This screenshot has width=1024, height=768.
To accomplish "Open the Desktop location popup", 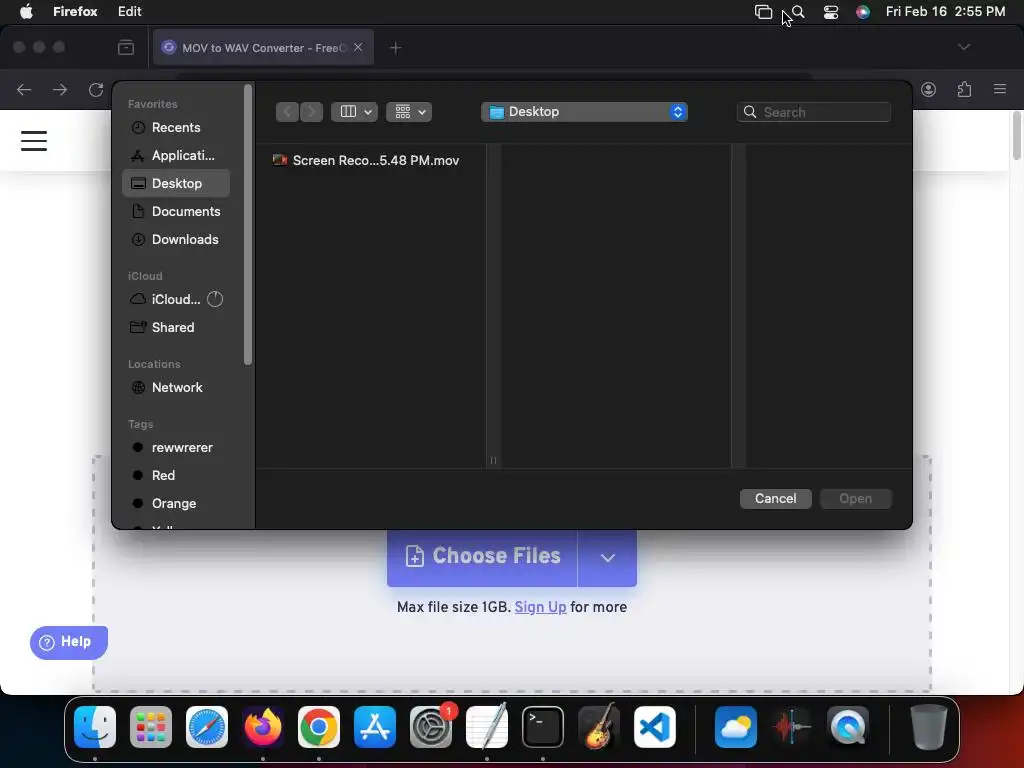I will coord(584,112).
